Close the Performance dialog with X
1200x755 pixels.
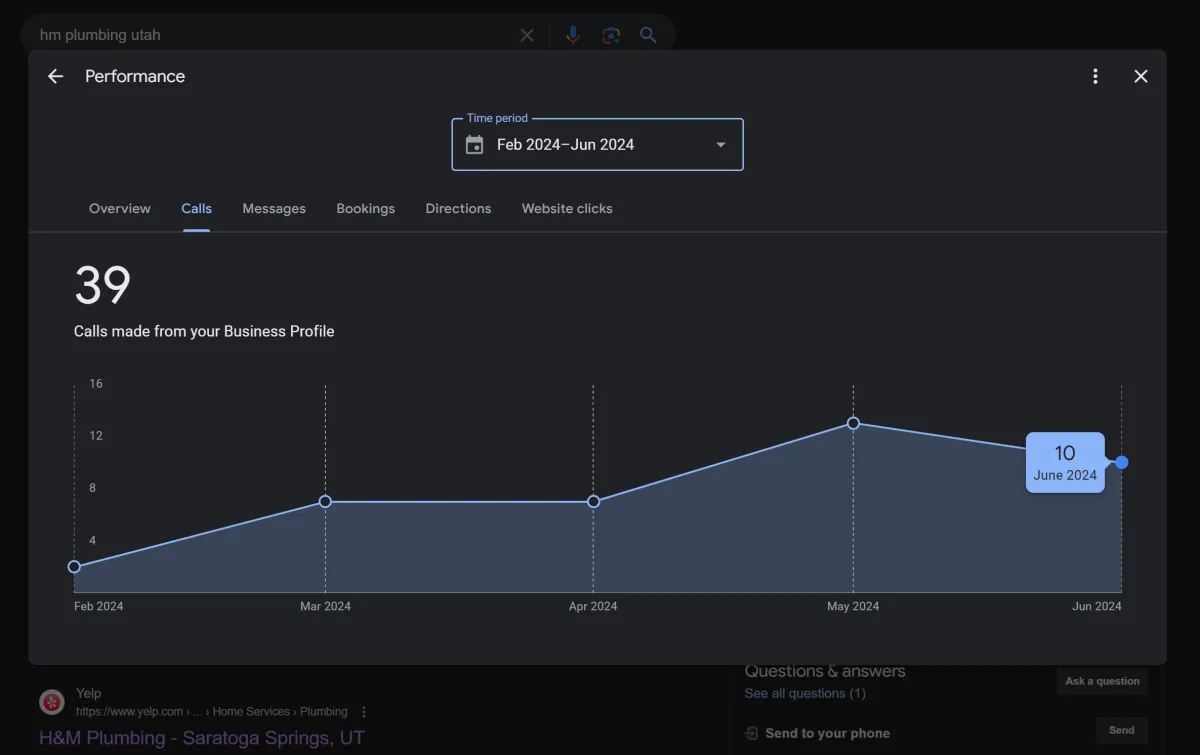click(x=1140, y=76)
